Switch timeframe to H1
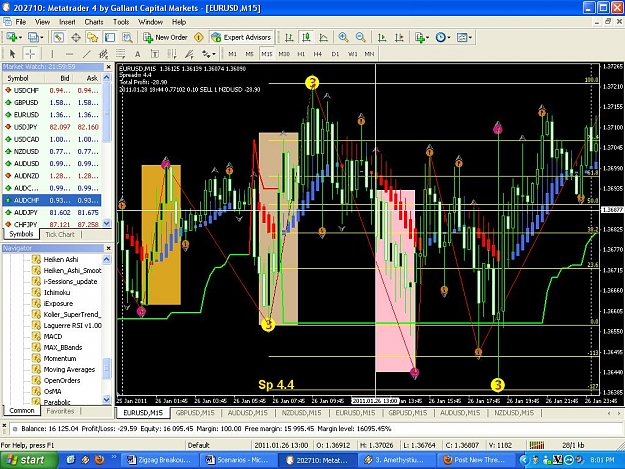This screenshot has height=469, width=625. (x=301, y=54)
